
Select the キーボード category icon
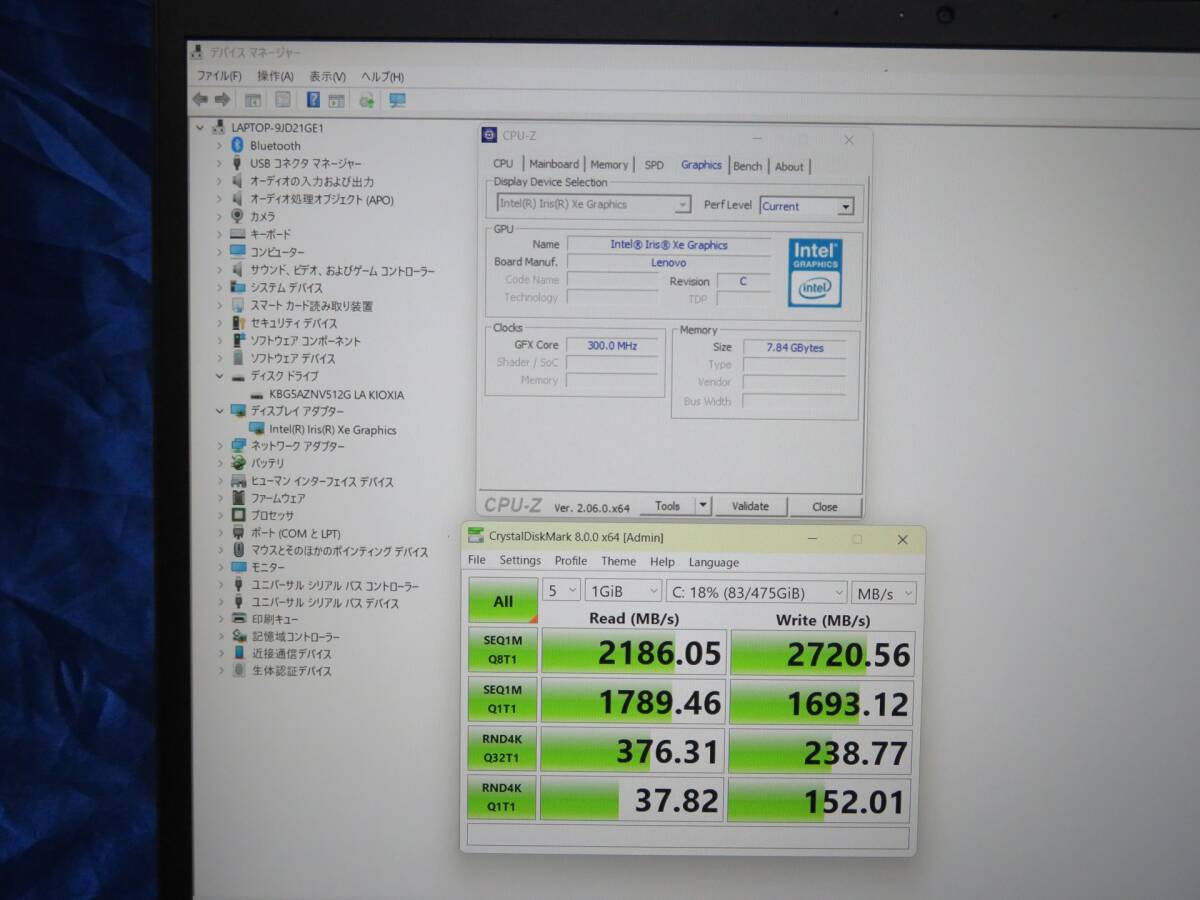(238, 234)
